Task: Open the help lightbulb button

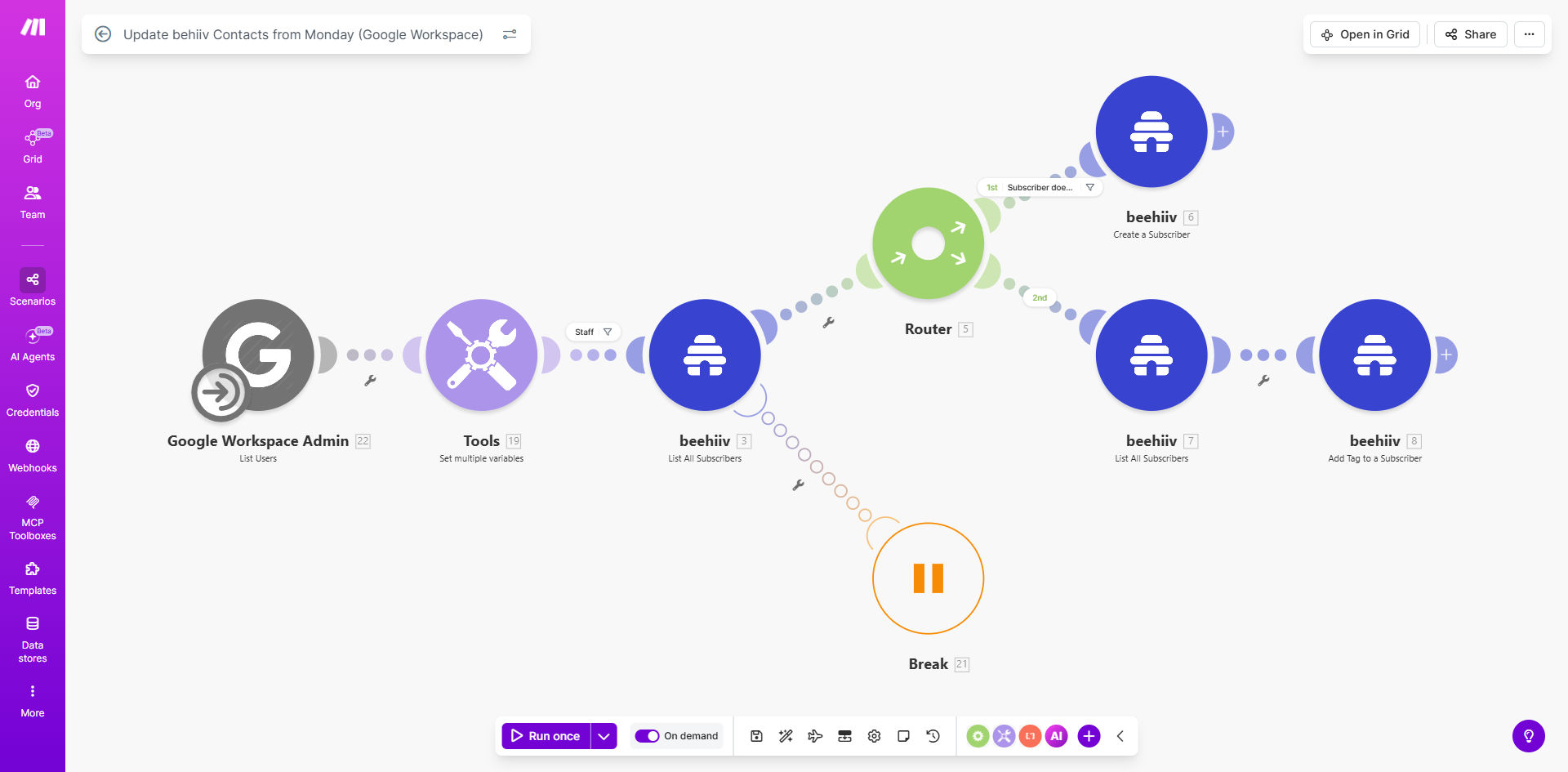Action: click(x=1528, y=735)
